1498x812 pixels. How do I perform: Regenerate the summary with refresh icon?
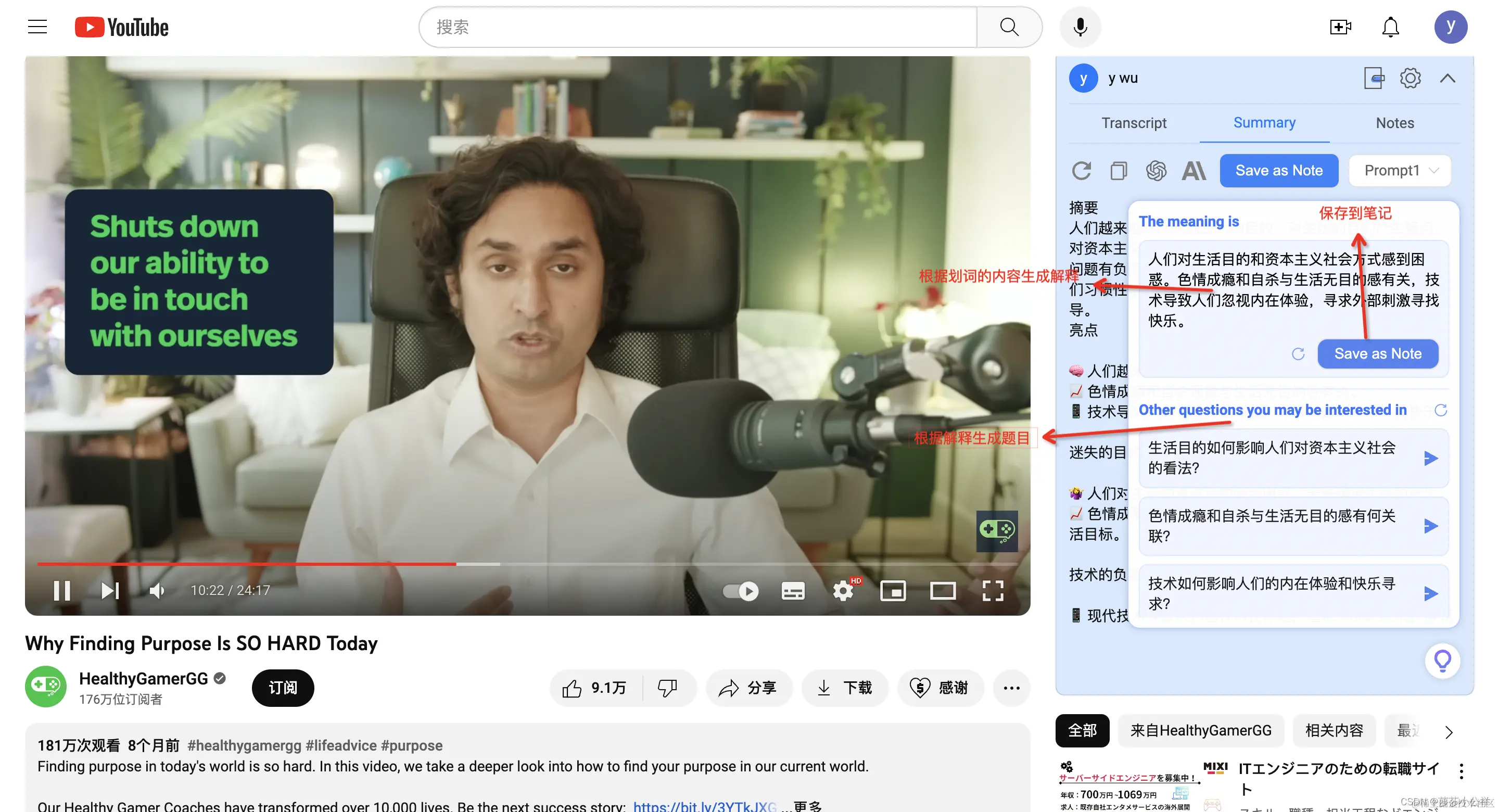click(1081, 171)
